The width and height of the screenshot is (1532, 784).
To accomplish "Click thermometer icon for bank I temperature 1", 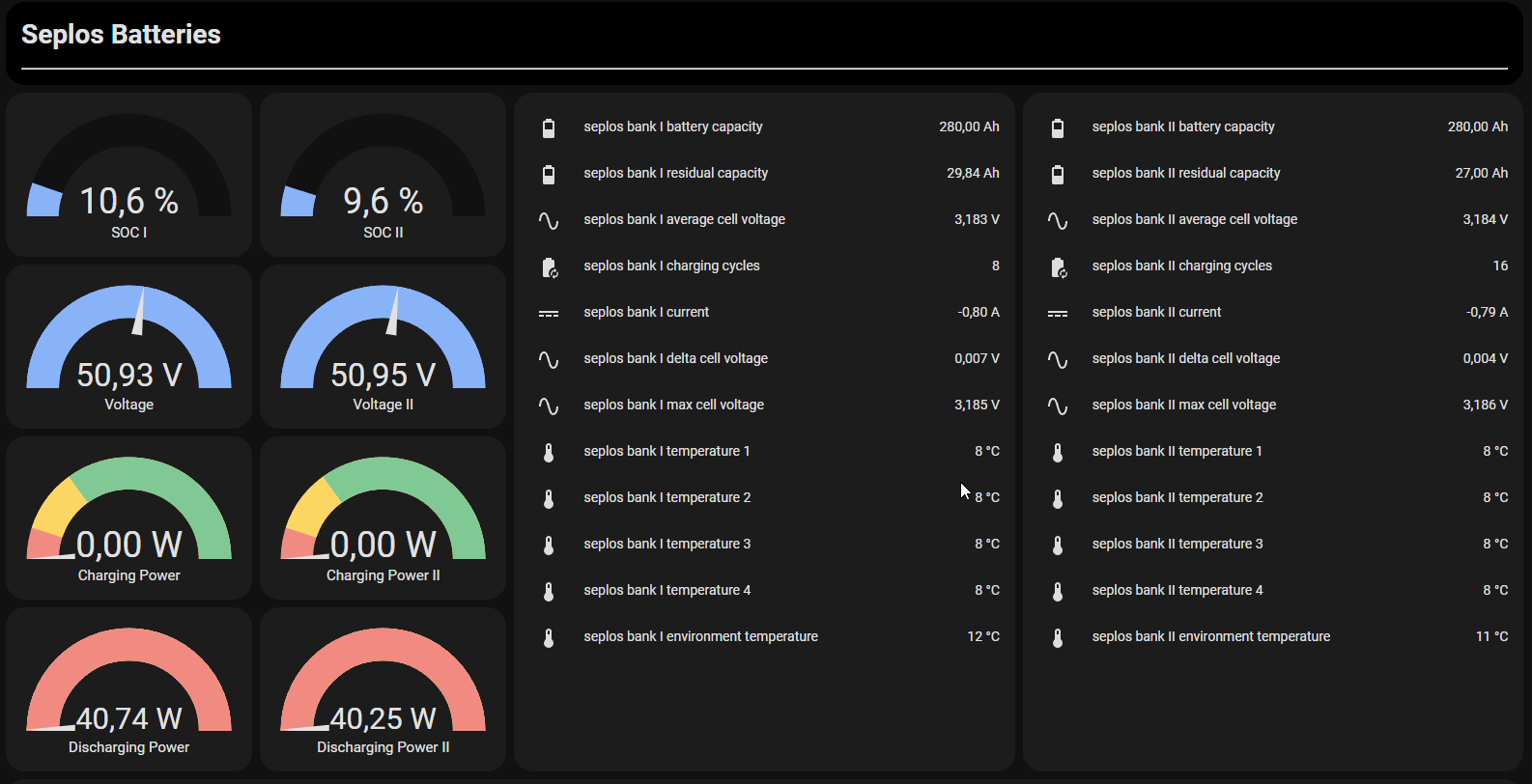I will point(549,452).
